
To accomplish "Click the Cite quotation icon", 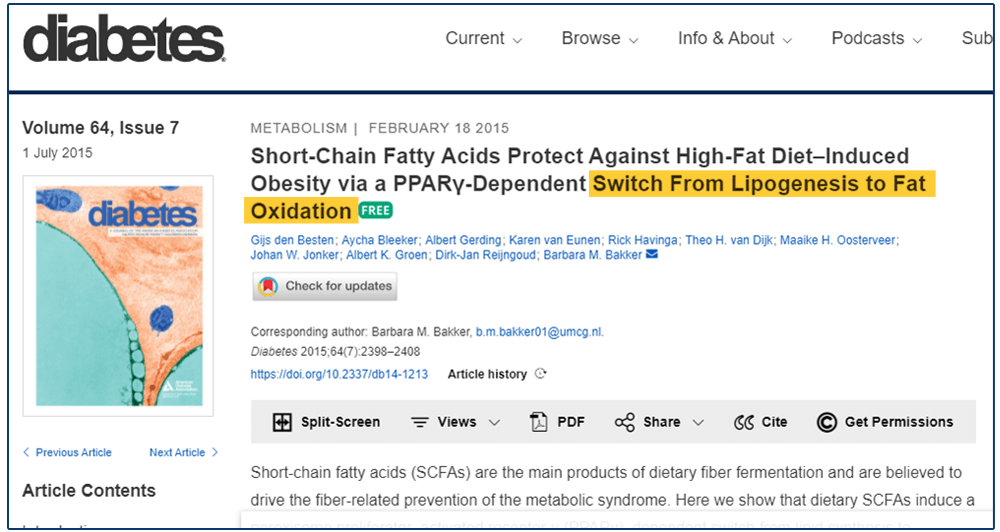I will pos(744,422).
